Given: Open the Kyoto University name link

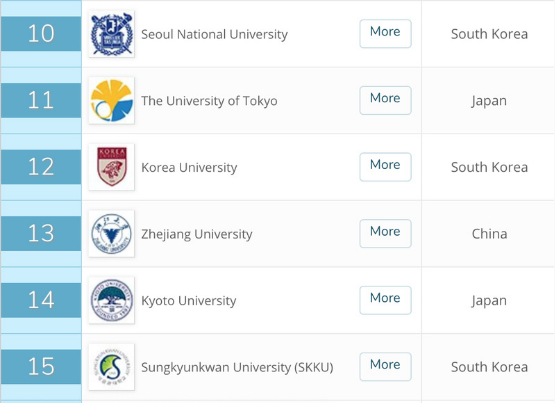Looking at the screenshot, I should (x=189, y=301).
